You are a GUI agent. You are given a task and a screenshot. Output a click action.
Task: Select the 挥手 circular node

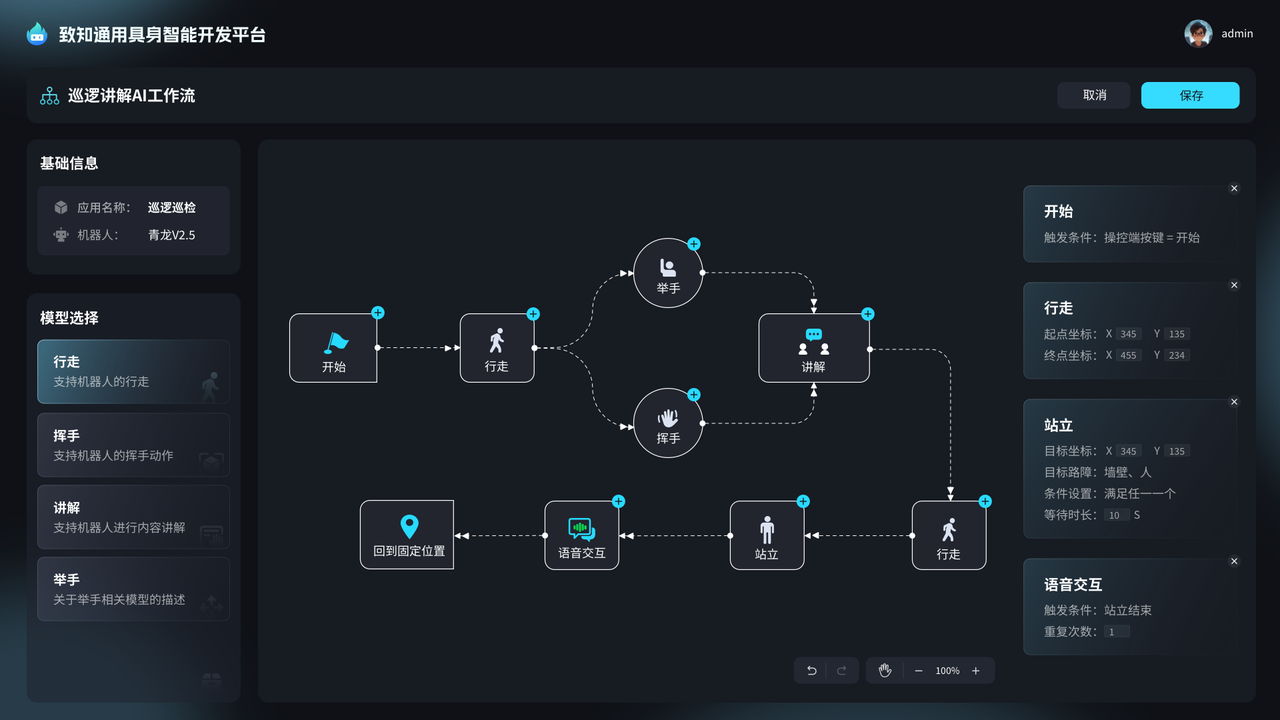668,423
